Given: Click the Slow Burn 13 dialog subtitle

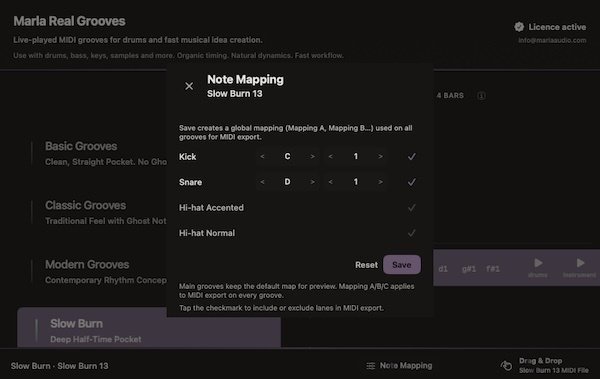Looking at the screenshot, I should pyautogui.click(x=235, y=94).
